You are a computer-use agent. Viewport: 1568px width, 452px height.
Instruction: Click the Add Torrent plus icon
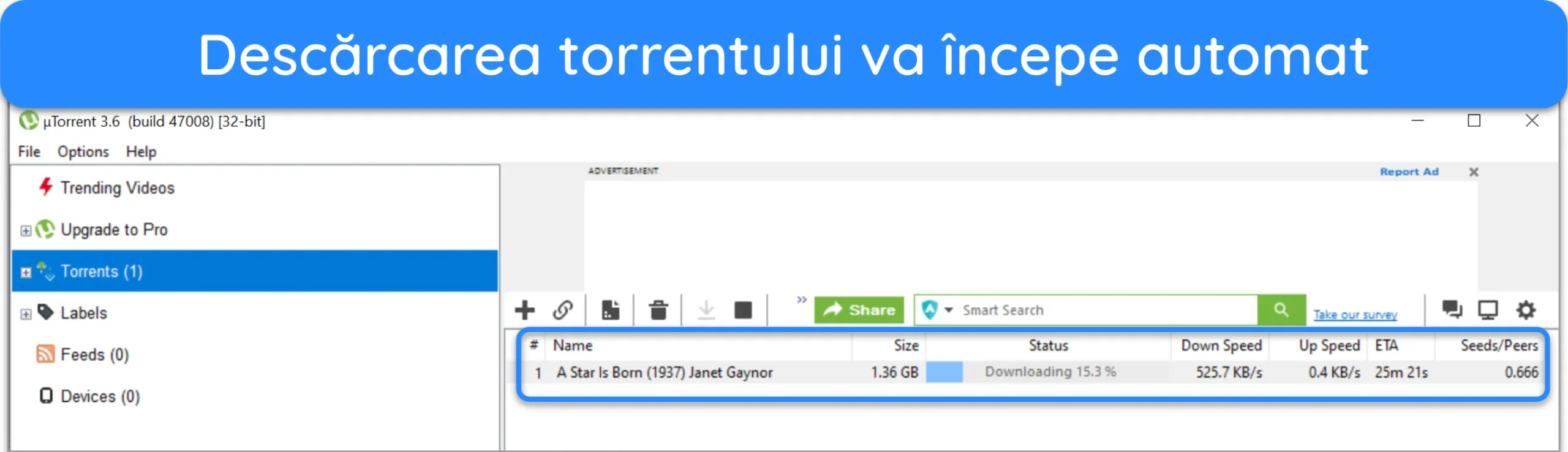click(524, 310)
